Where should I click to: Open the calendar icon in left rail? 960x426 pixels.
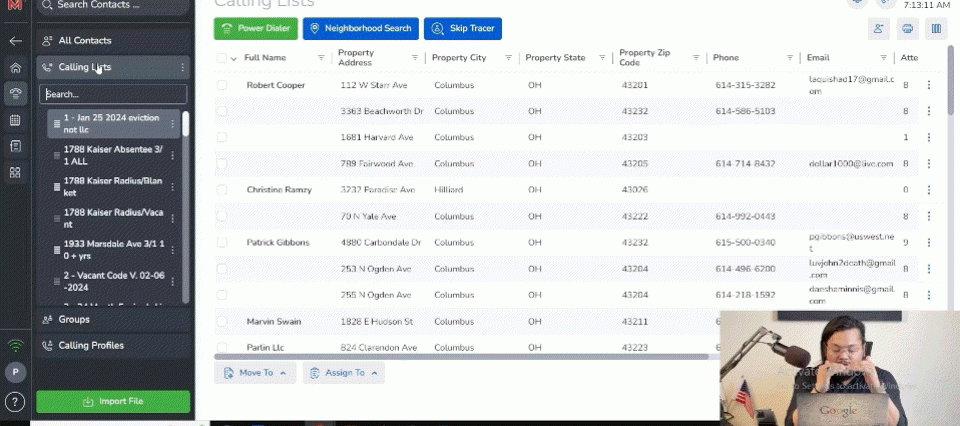pyautogui.click(x=15, y=120)
